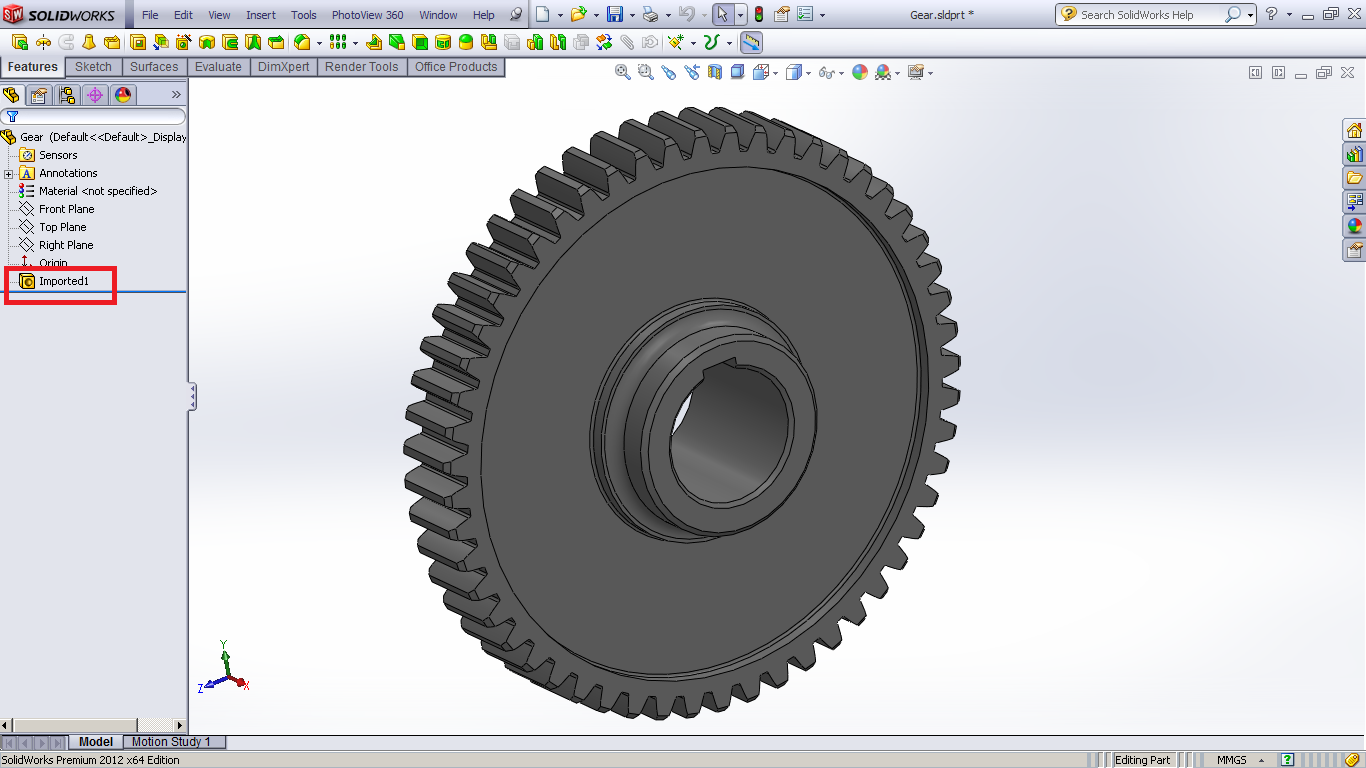This screenshot has width=1366, height=768.
Task: Click the Dome feature yellow sphere icon
Action: pos(466,42)
